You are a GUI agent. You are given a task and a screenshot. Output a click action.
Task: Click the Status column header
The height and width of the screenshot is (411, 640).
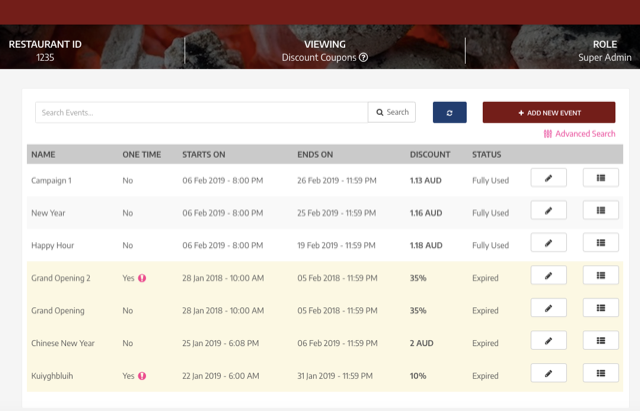click(x=487, y=154)
